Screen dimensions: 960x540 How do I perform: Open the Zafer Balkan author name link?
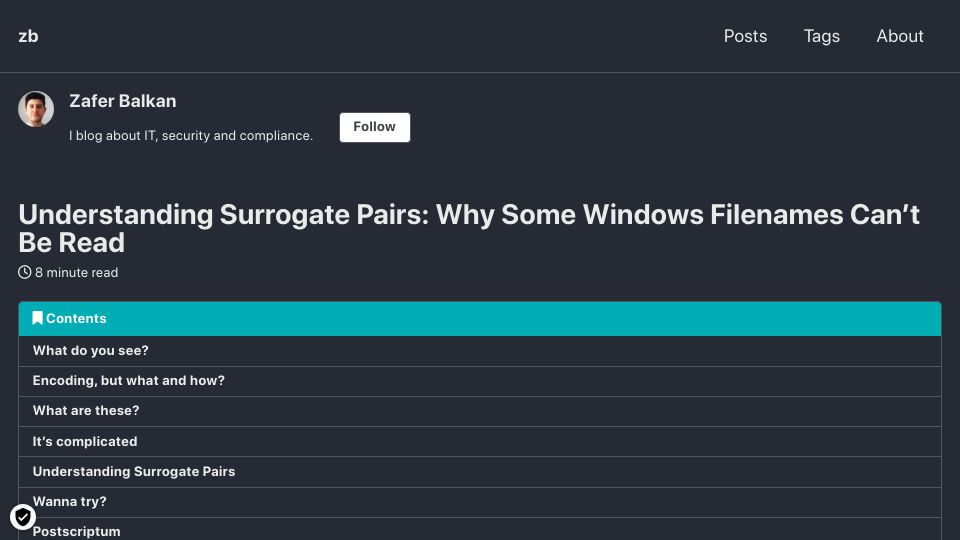tap(122, 101)
